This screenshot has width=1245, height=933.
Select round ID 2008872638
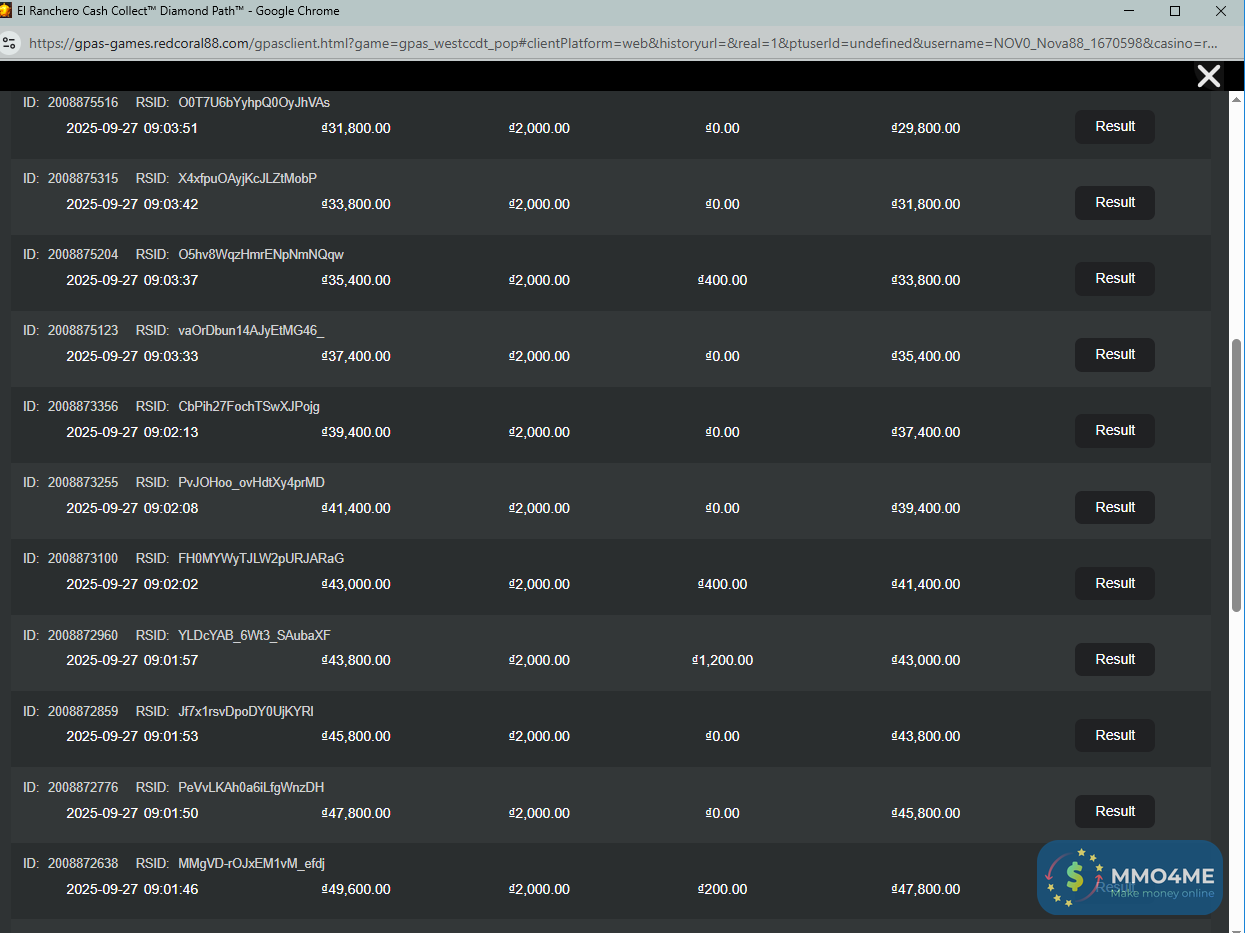[x=83, y=864]
